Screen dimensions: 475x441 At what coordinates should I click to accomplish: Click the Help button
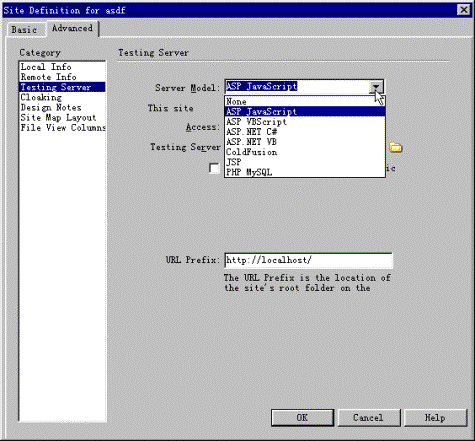(x=435, y=418)
